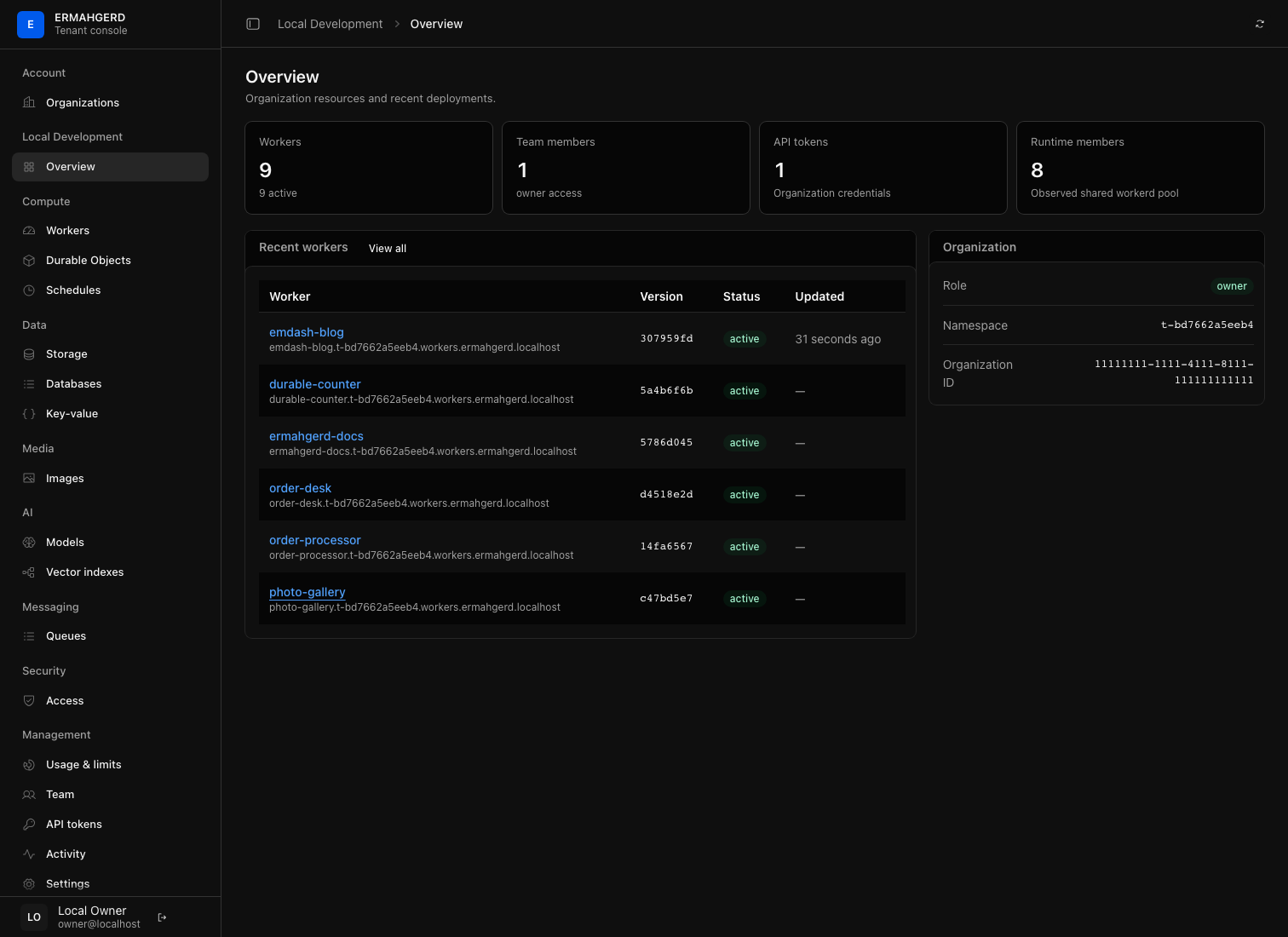Click the Models brain icon

tap(29, 543)
